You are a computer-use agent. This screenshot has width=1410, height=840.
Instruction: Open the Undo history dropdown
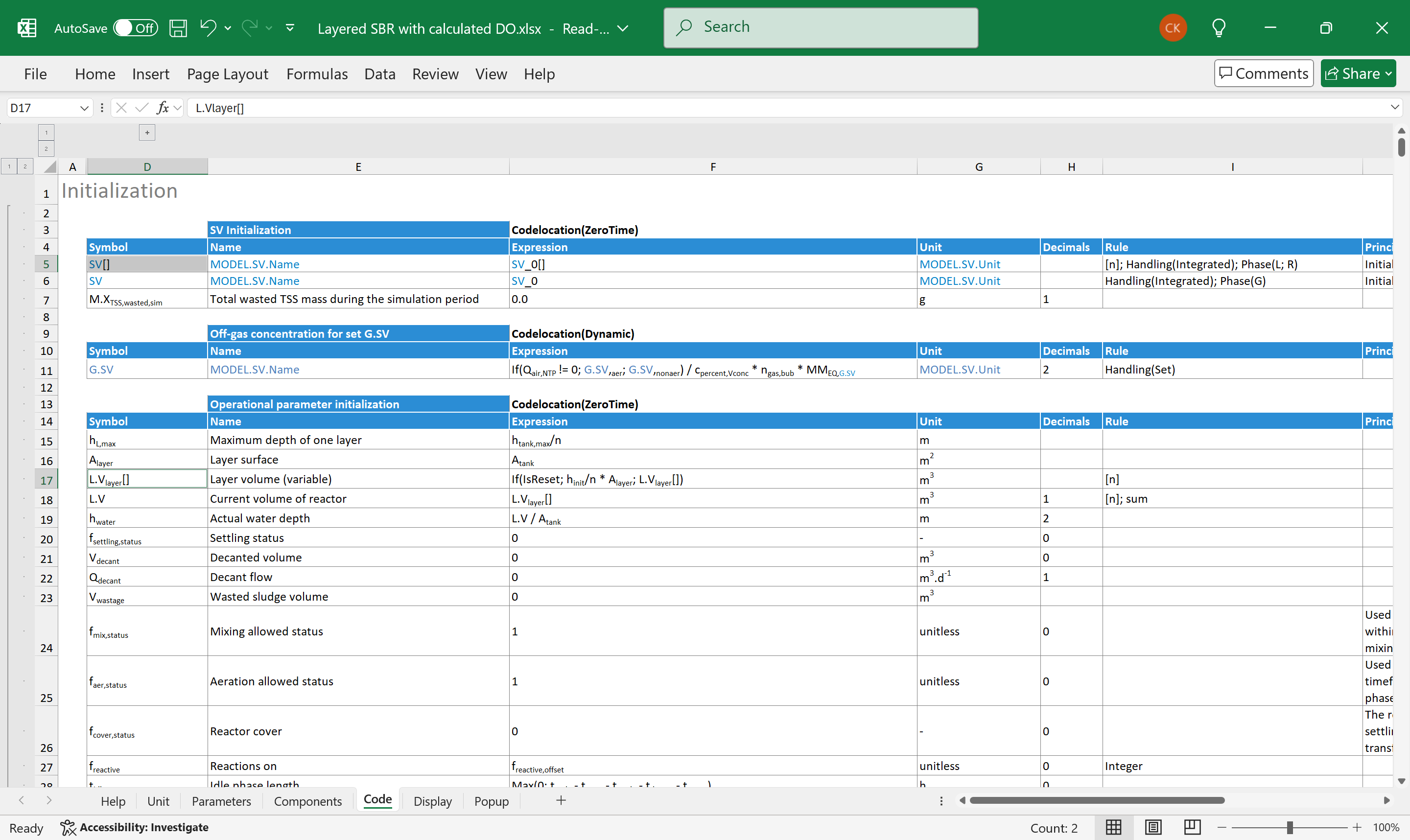pyautogui.click(x=228, y=28)
